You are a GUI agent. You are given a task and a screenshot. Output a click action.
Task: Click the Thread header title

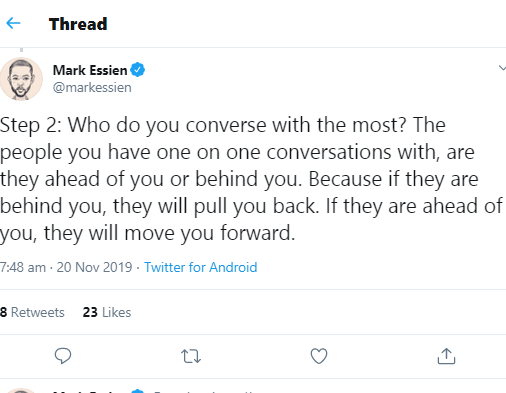78,24
